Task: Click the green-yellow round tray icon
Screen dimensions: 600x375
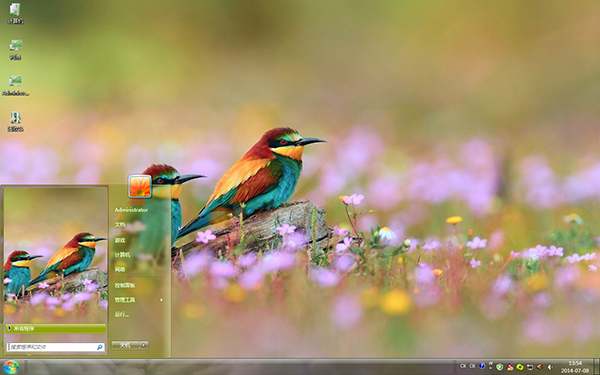Action: coord(520,367)
